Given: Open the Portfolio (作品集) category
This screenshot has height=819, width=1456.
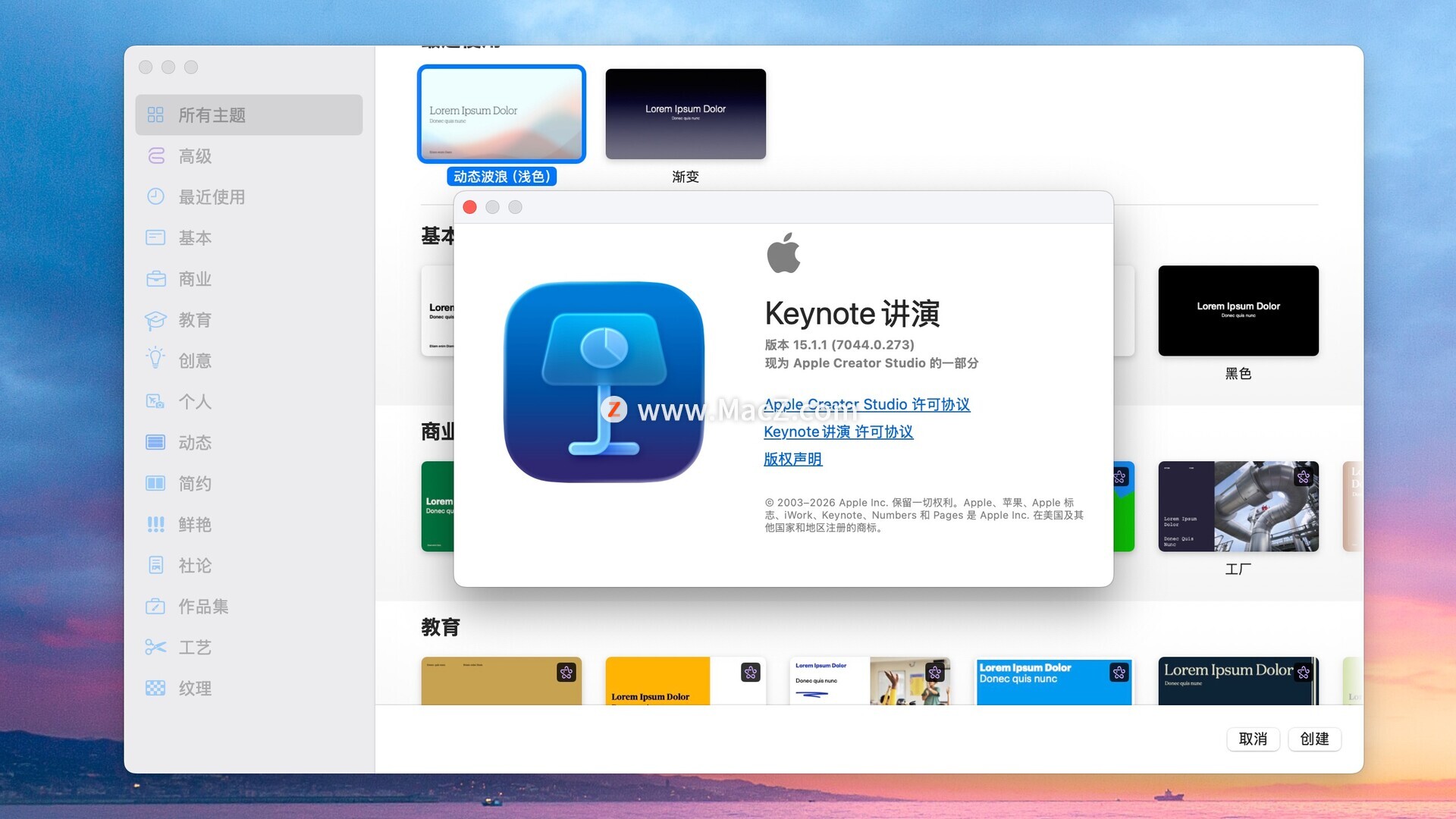Looking at the screenshot, I should [x=202, y=606].
